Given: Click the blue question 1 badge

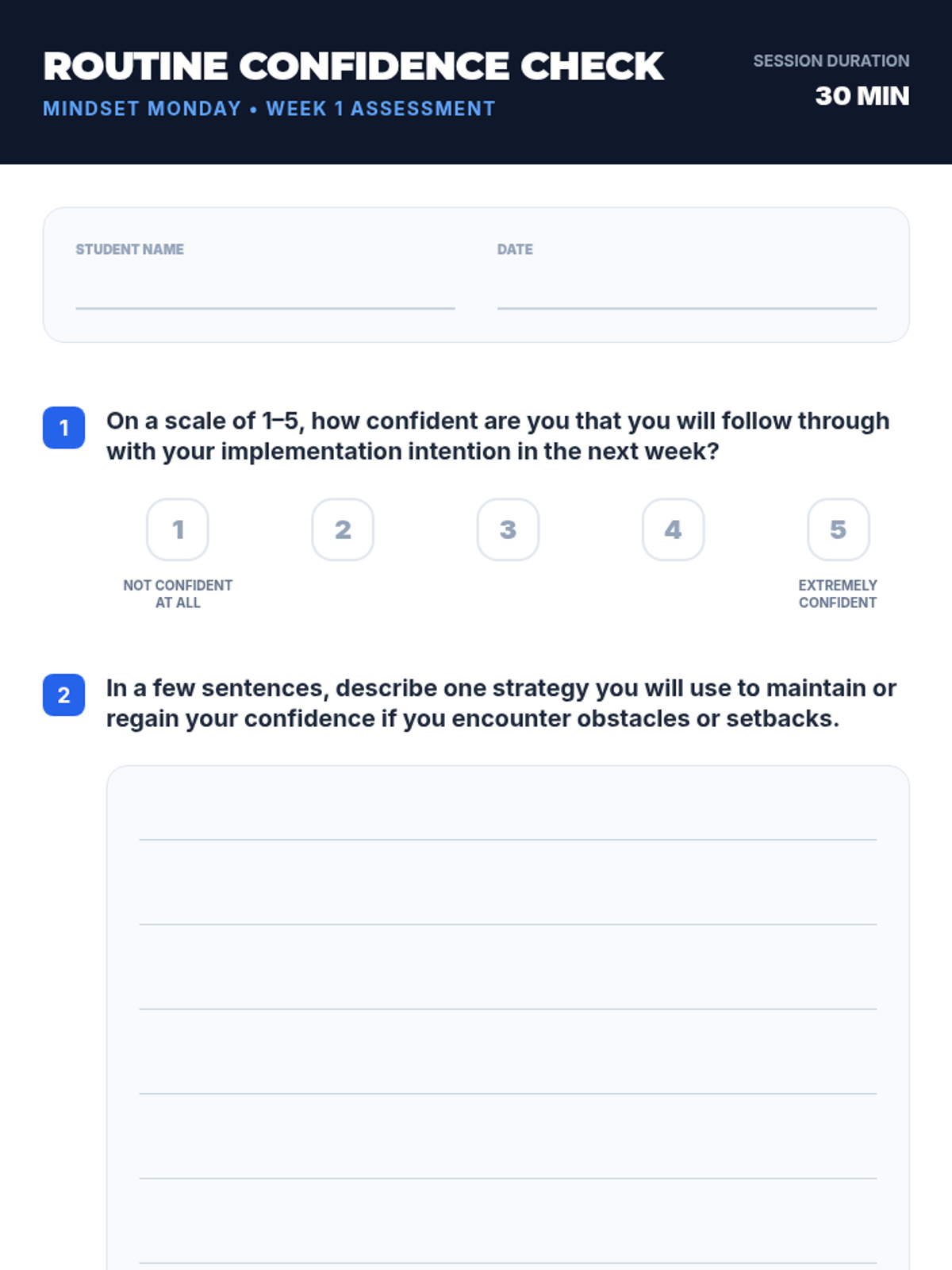Looking at the screenshot, I should [x=63, y=428].
